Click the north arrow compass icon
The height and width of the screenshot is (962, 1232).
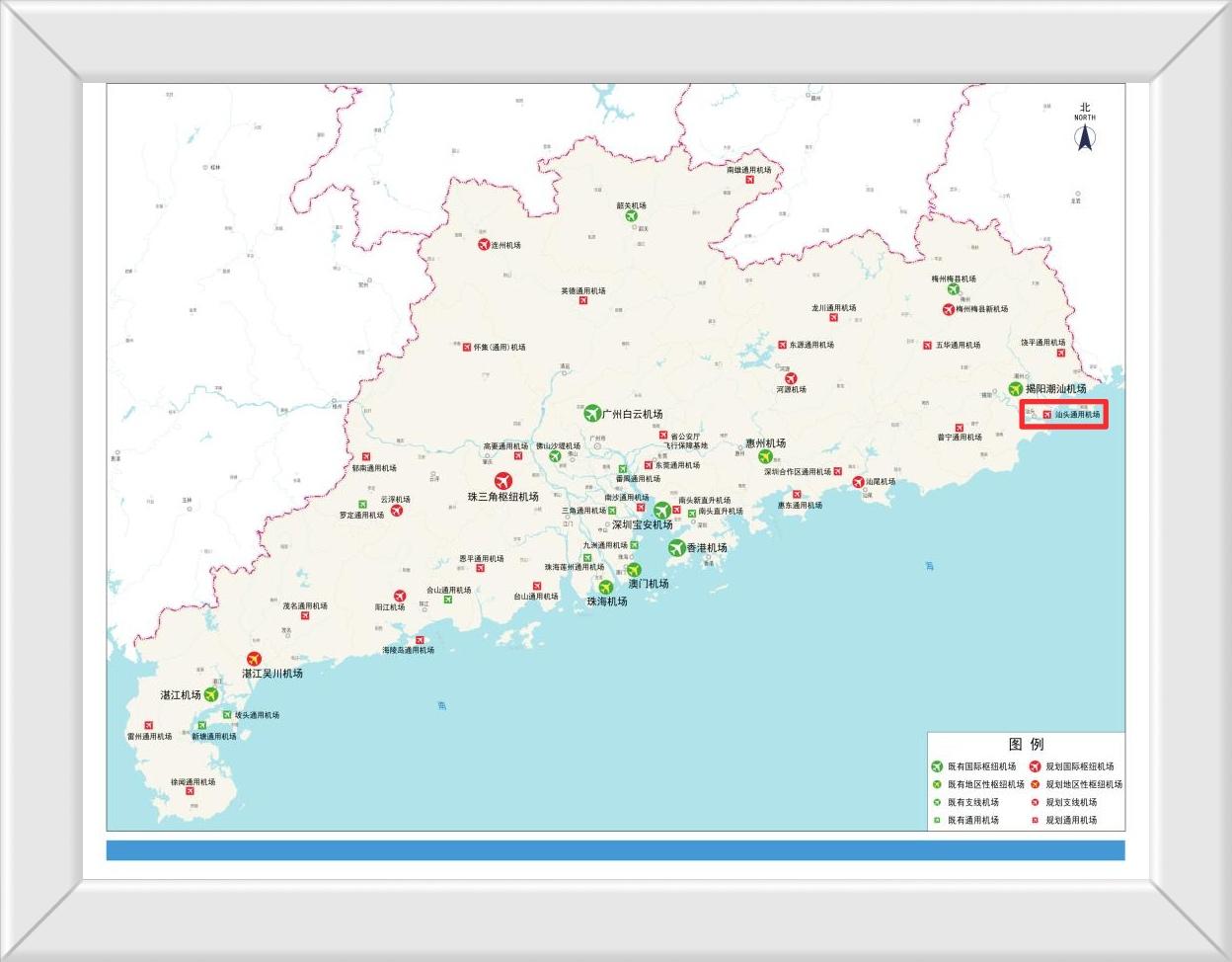click(1085, 138)
